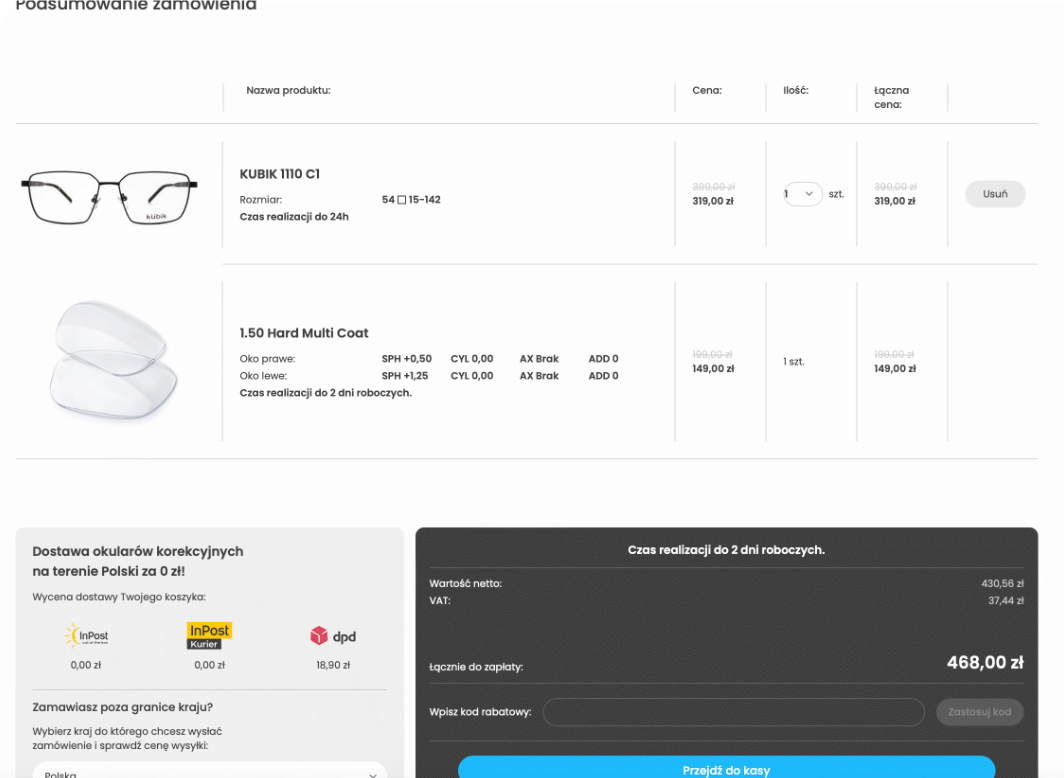Click the KUBIK glasses frame thumbnail
This screenshot has height=778, width=1064.
tap(109, 195)
